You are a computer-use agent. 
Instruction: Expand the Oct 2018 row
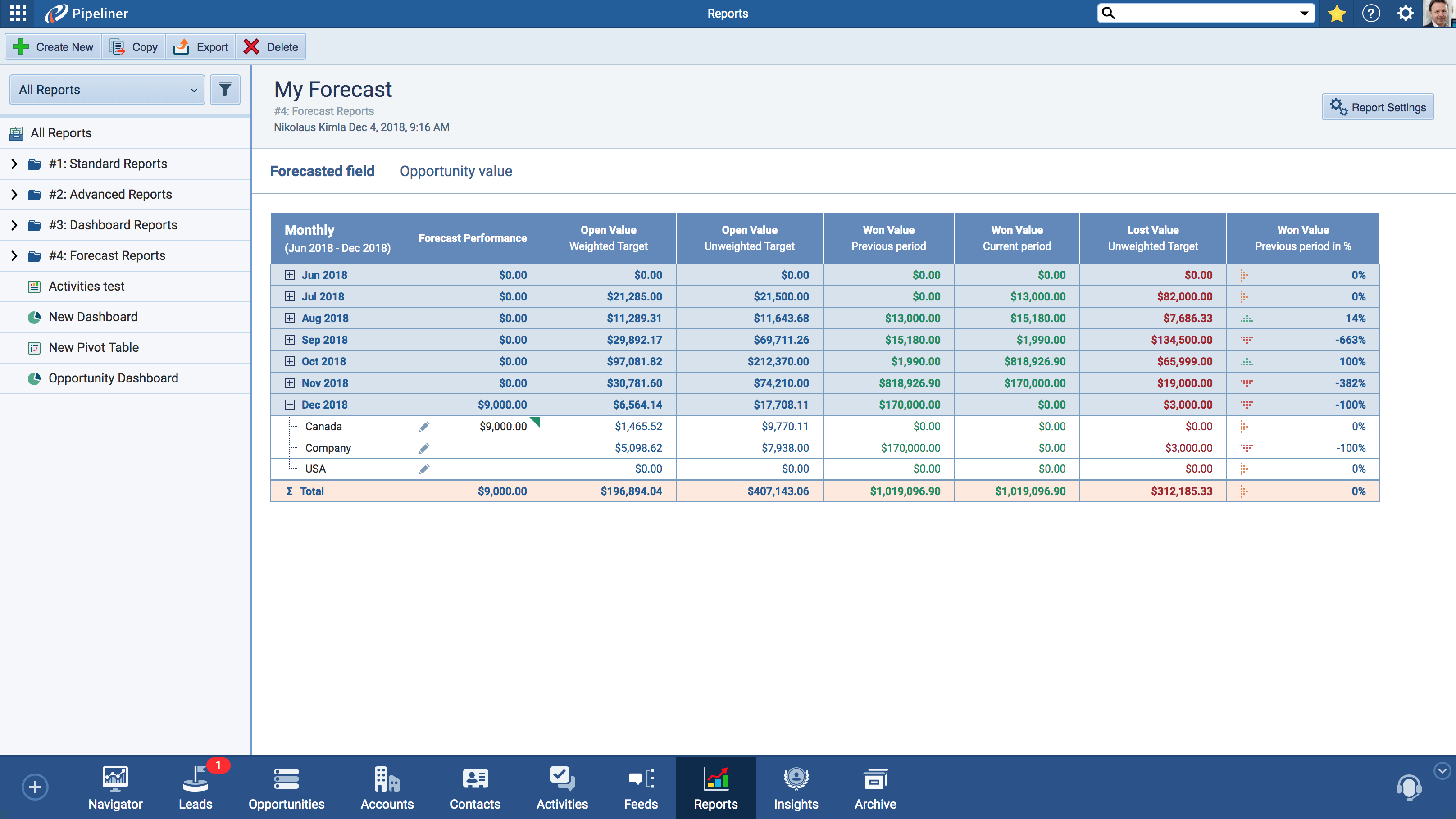[x=289, y=361]
